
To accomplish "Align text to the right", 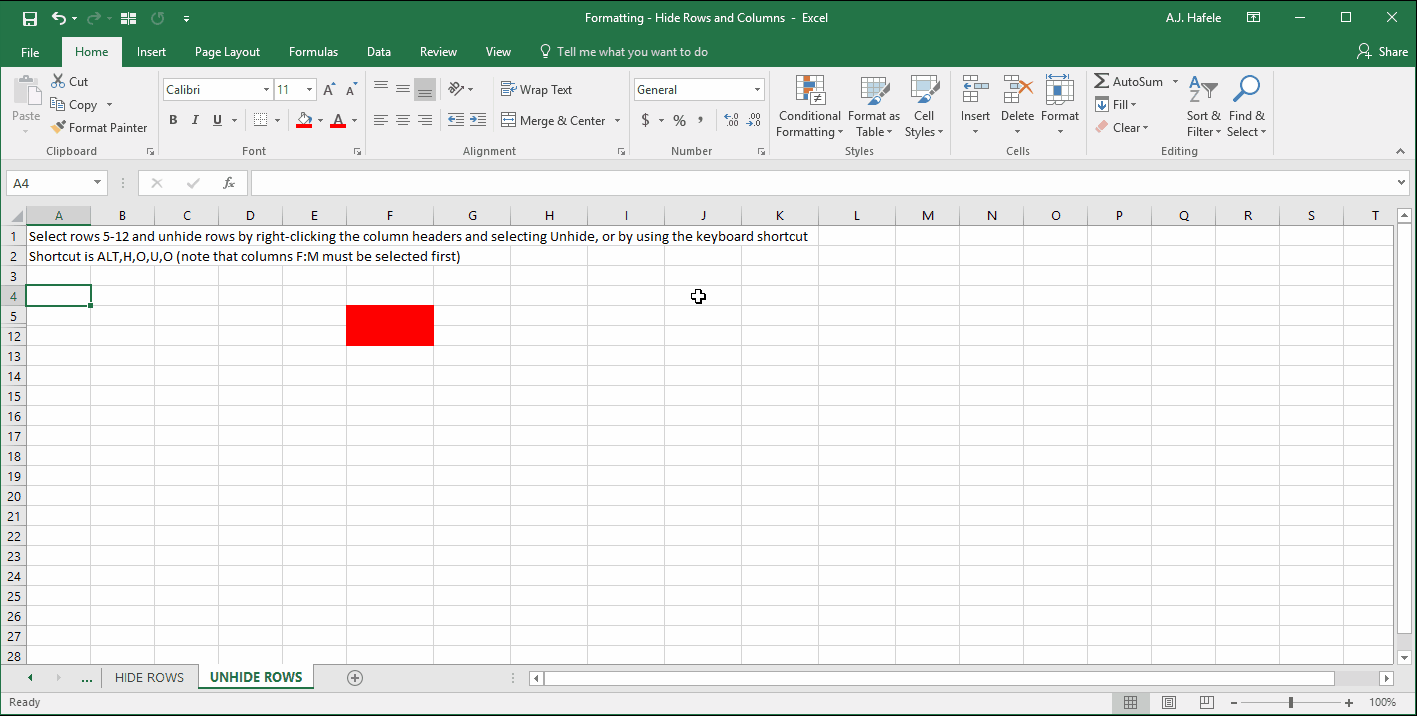I will (x=425, y=121).
